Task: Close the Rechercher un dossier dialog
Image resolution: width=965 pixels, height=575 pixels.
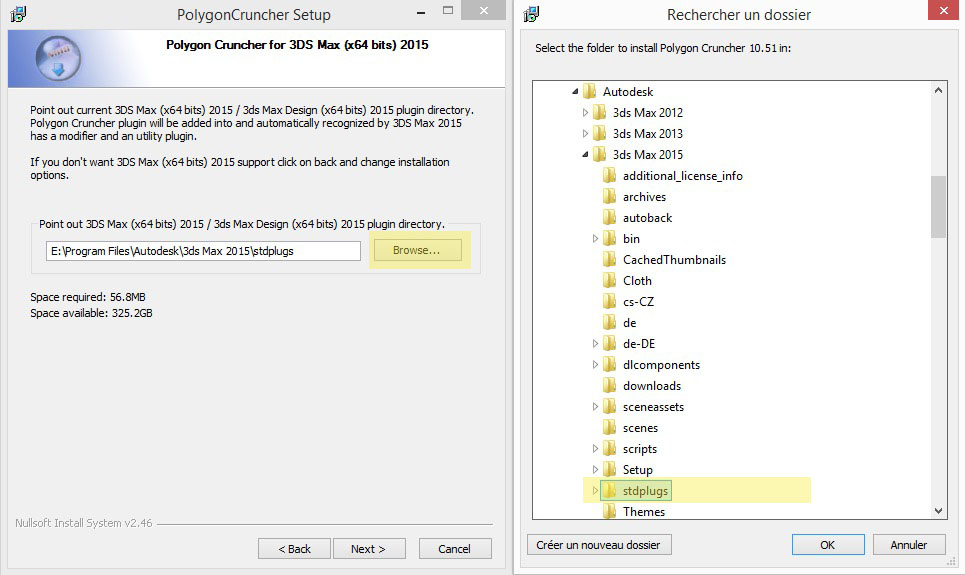Action: coord(943,10)
